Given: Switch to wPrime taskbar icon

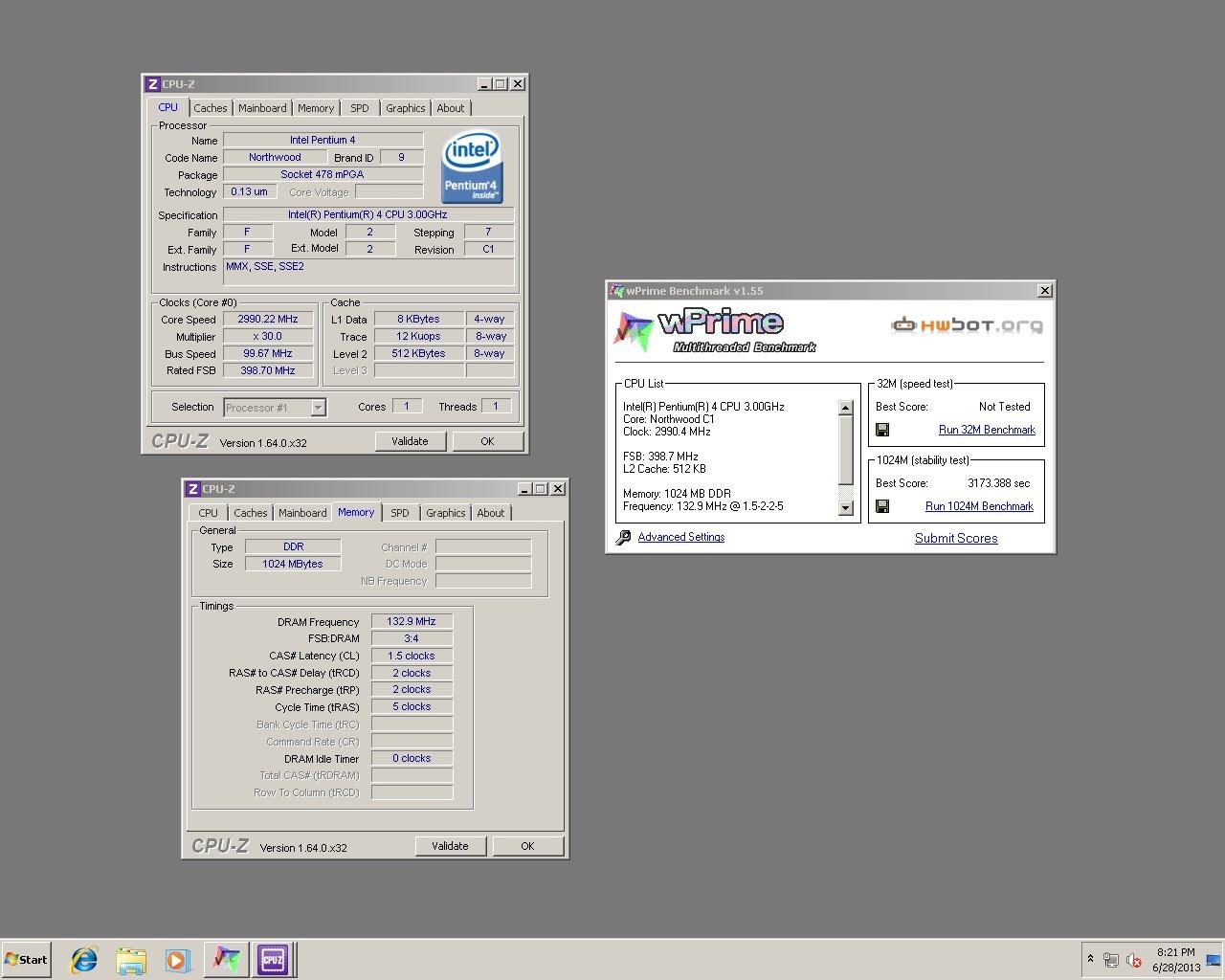Looking at the screenshot, I should pos(226,959).
